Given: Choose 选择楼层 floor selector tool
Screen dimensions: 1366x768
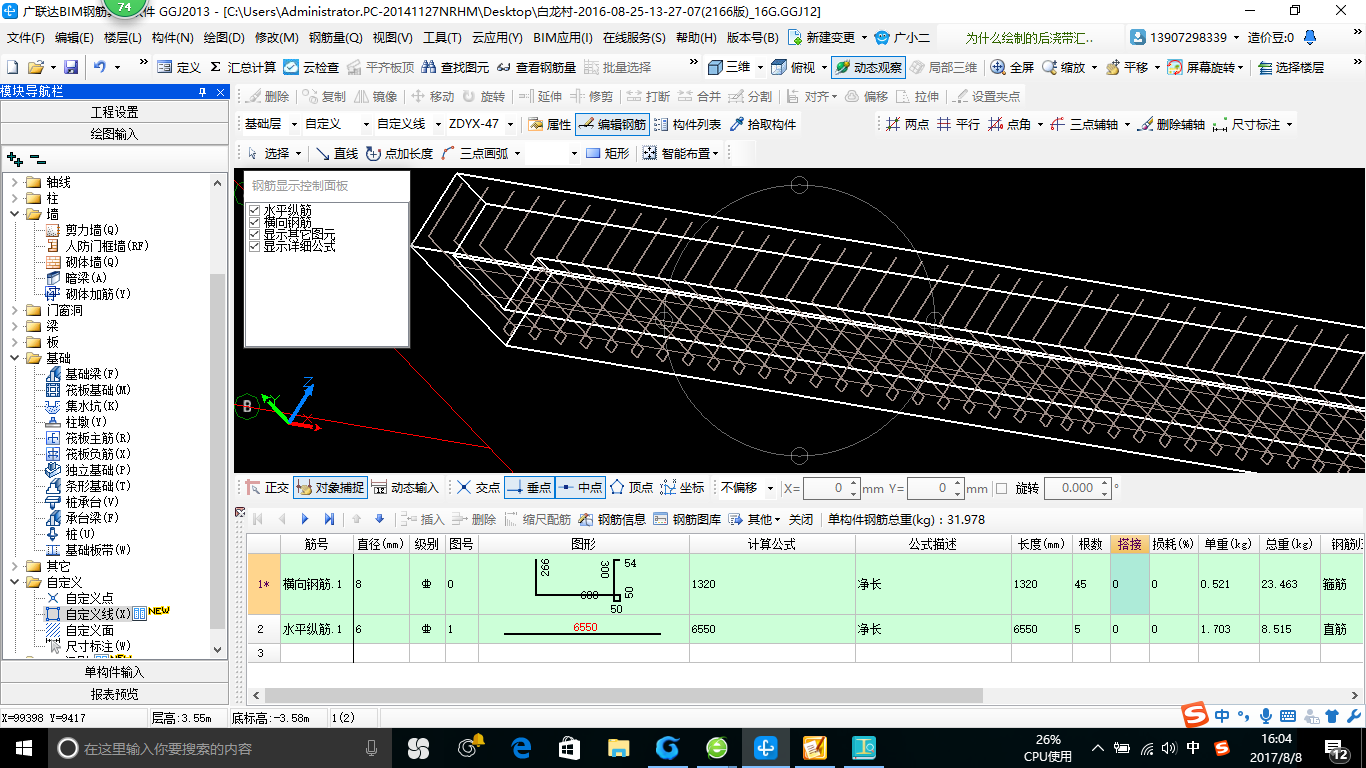Looking at the screenshot, I should click(x=1291, y=67).
